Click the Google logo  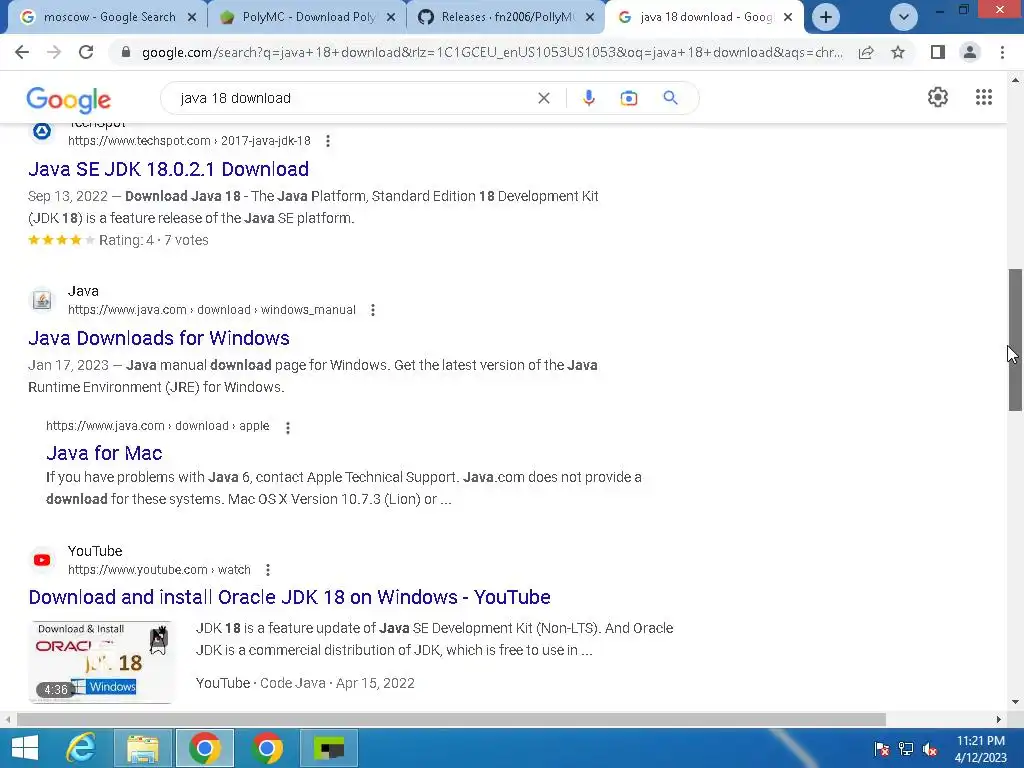pos(69,99)
